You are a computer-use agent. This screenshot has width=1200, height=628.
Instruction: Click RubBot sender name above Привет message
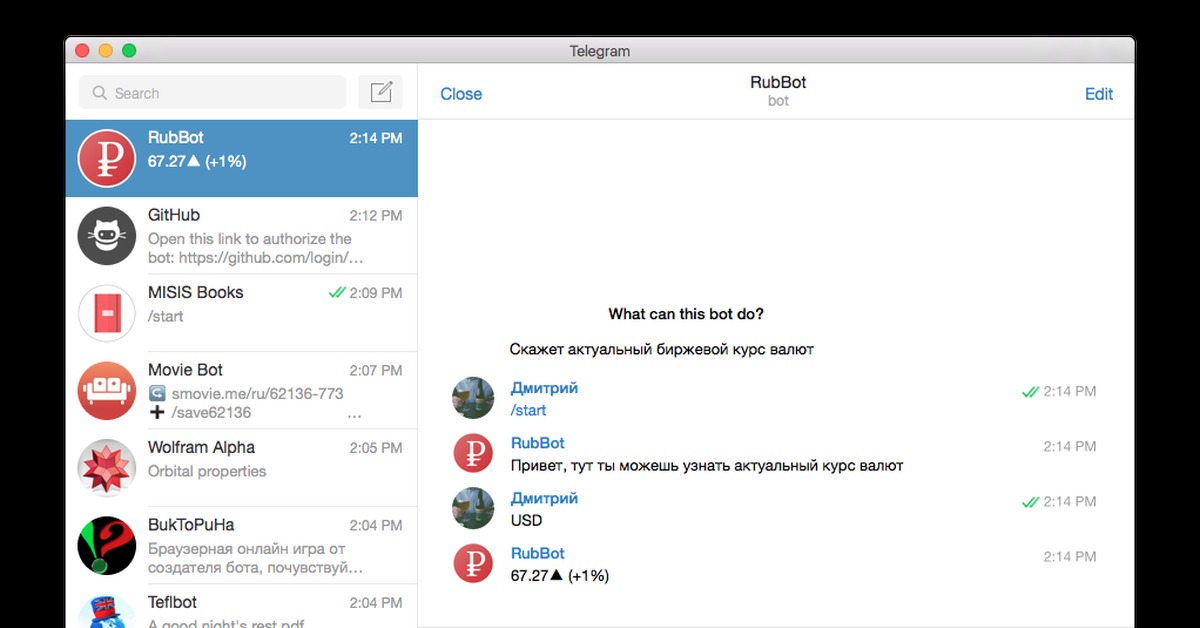click(538, 443)
